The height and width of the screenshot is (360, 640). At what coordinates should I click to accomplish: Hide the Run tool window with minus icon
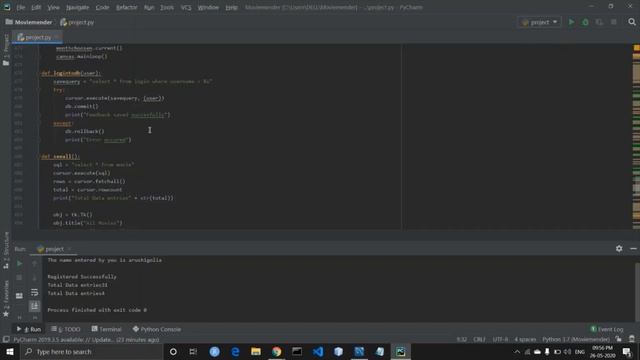pos(633,248)
